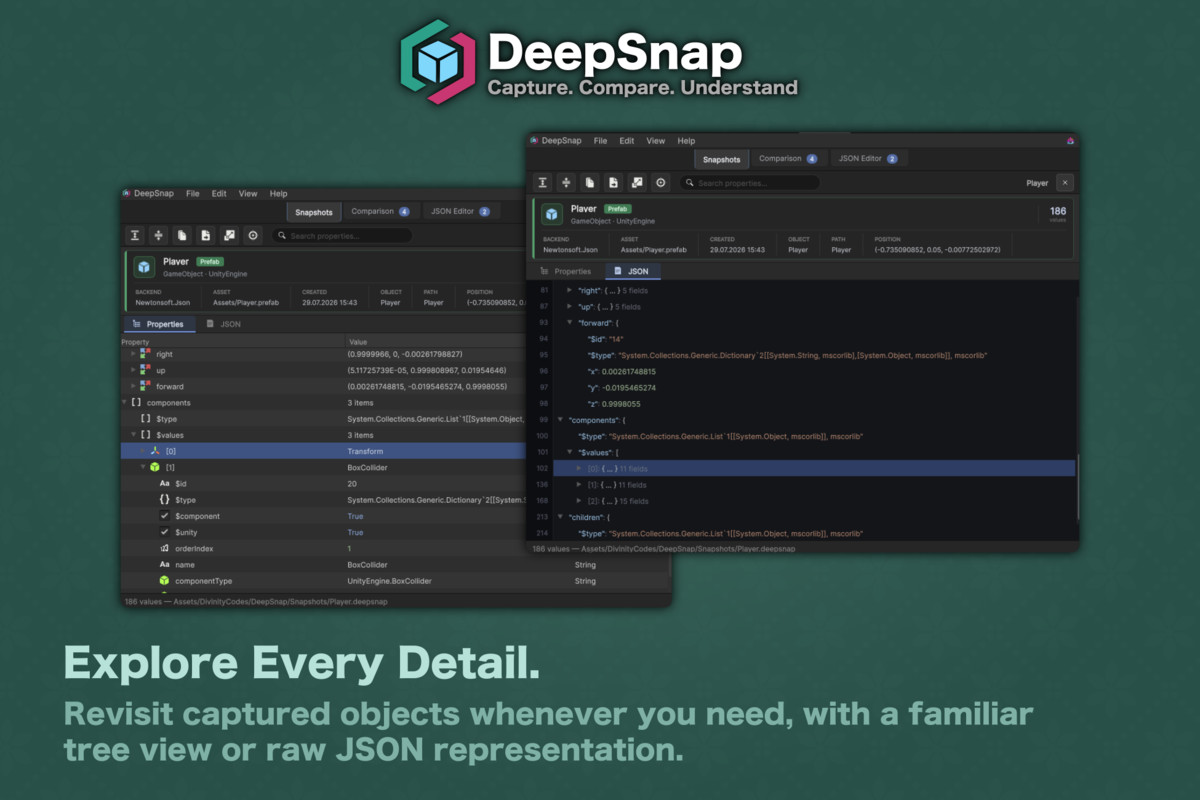Open the Comparison tab in the JSON window
The width and height of the screenshot is (1200, 800).
click(x=788, y=158)
